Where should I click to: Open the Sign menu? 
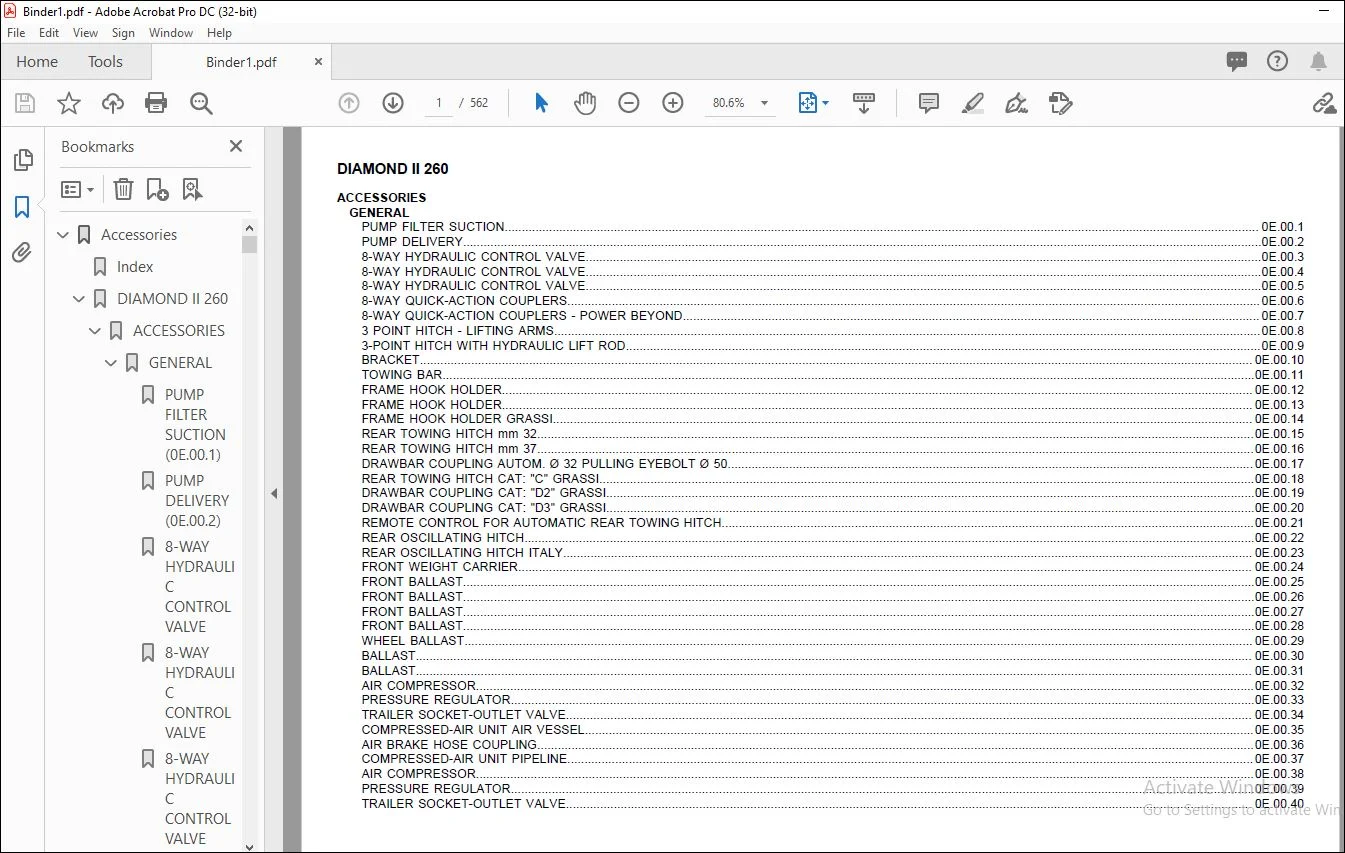pyautogui.click(x=124, y=33)
